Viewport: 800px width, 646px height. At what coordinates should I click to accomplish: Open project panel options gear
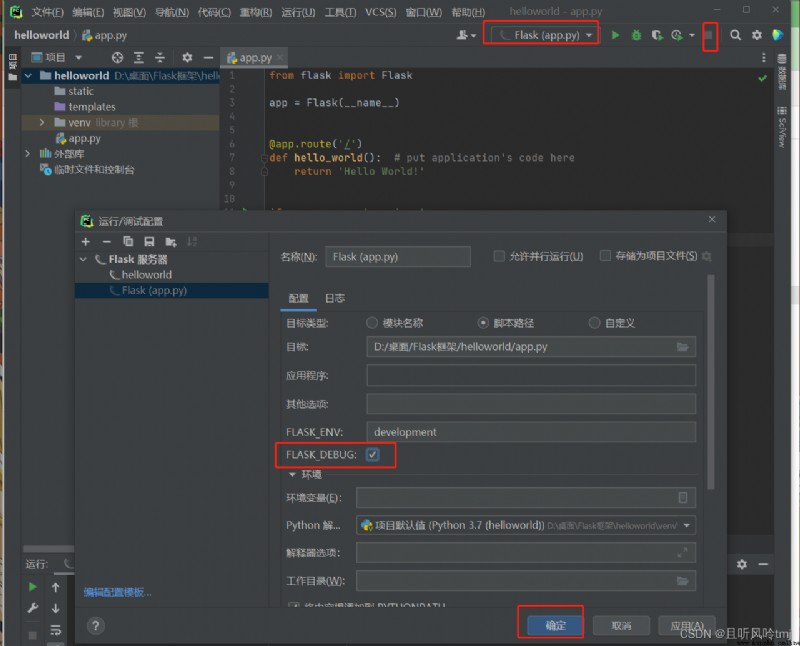[187, 58]
